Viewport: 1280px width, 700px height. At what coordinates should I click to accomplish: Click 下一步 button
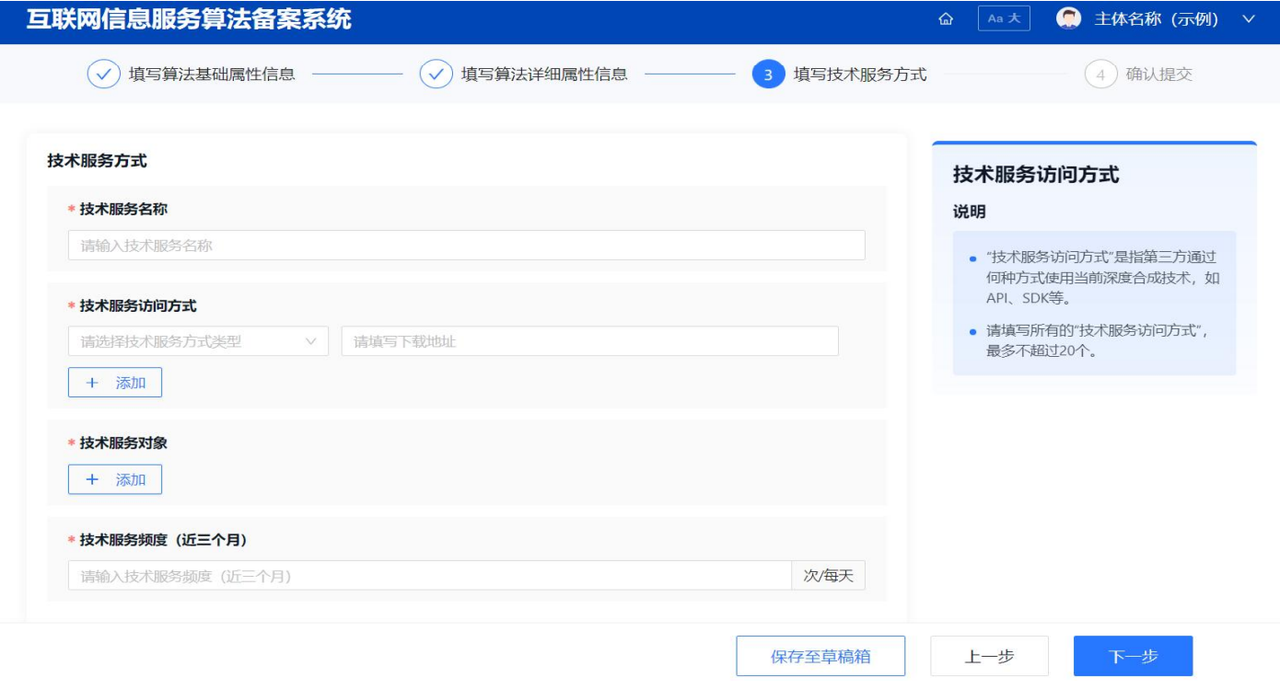pos(1133,656)
